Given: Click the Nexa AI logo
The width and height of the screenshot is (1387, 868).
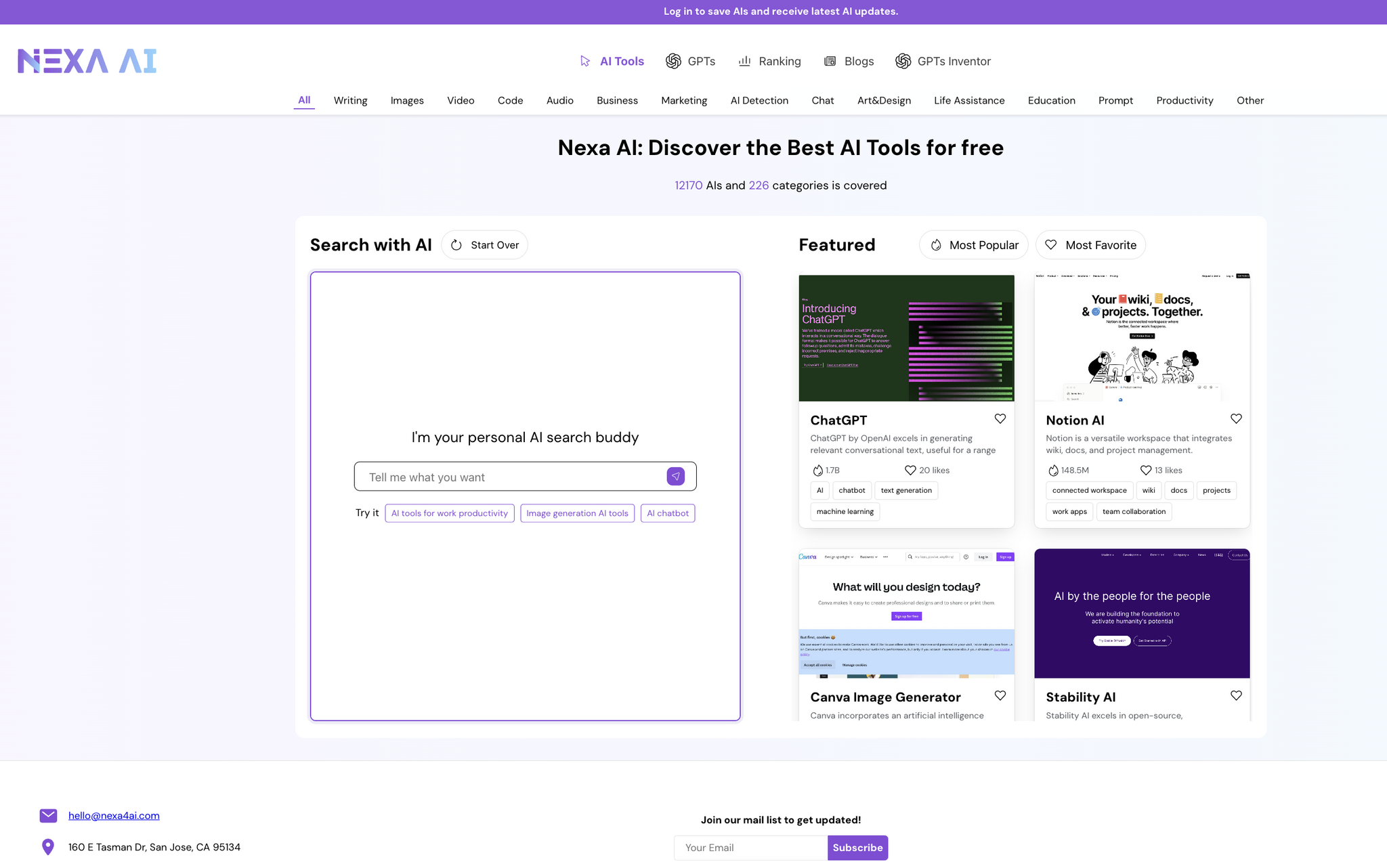Looking at the screenshot, I should coord(87,61).
